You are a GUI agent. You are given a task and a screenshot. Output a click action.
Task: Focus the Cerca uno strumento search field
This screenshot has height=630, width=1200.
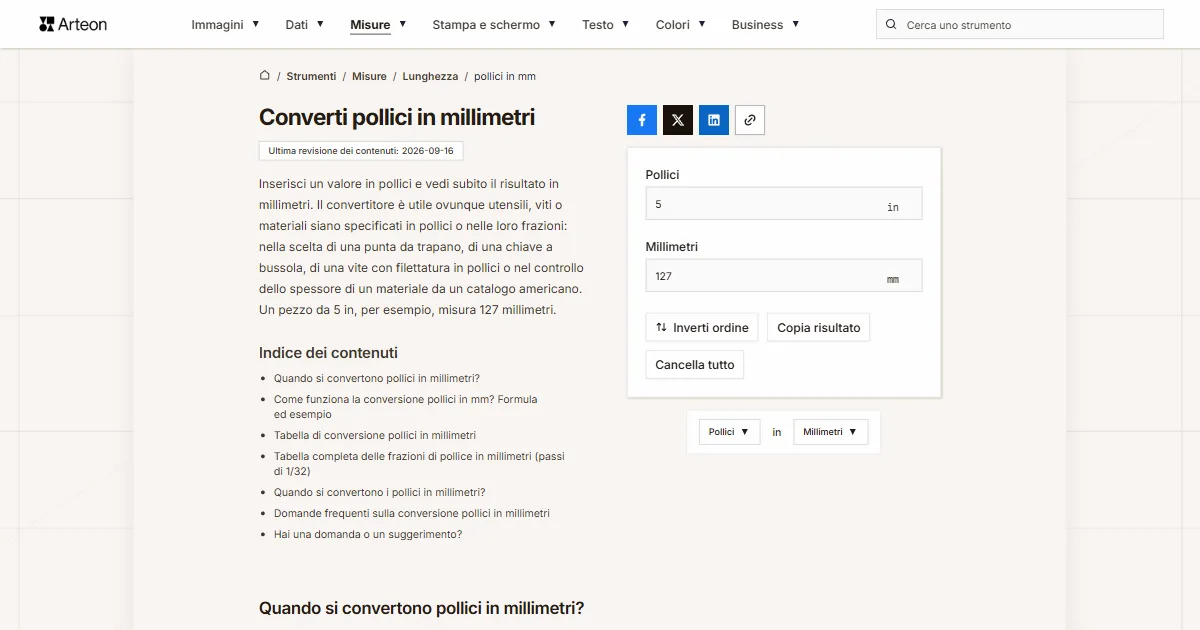[x=1020, y=25]
